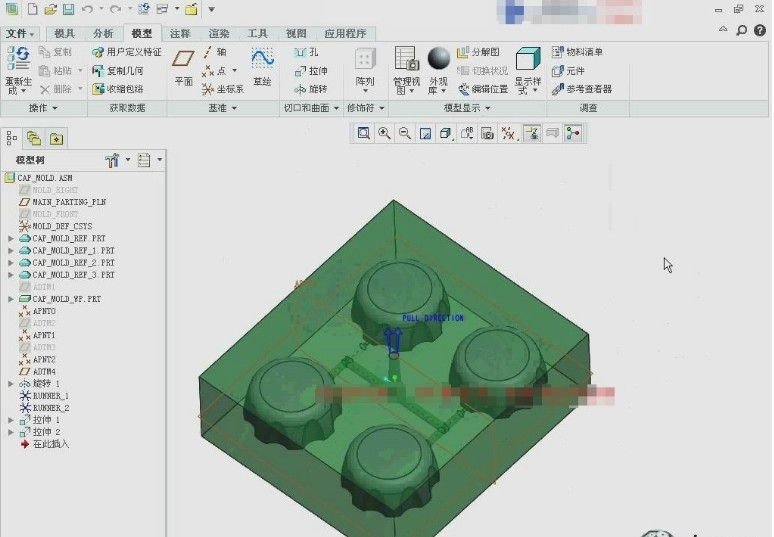Click the Undo arrow icon
Image resolution: width=774 pixels, height=537 pixels.
[87, 9]
